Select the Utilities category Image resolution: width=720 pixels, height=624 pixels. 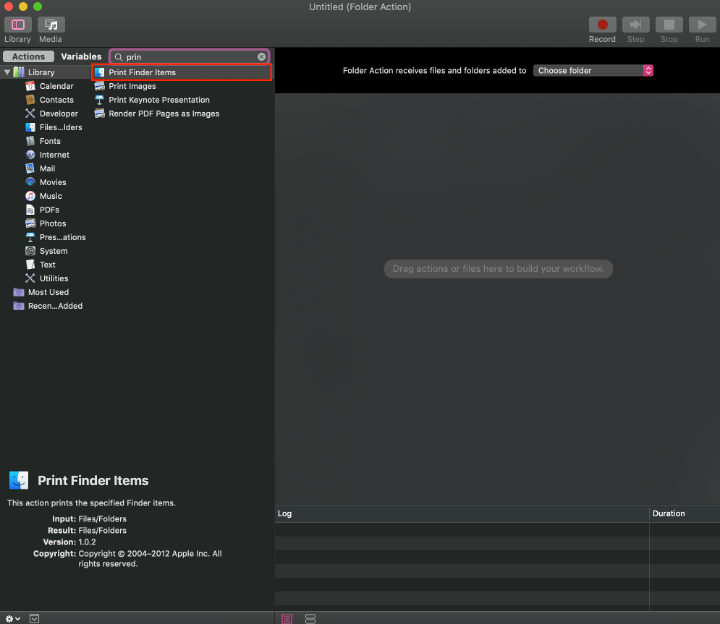point(47,279)
